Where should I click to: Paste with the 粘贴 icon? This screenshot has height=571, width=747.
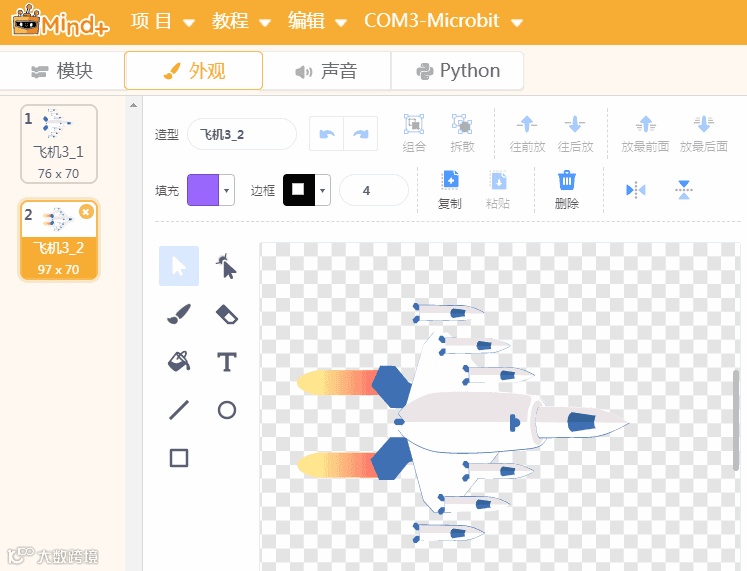498,190
